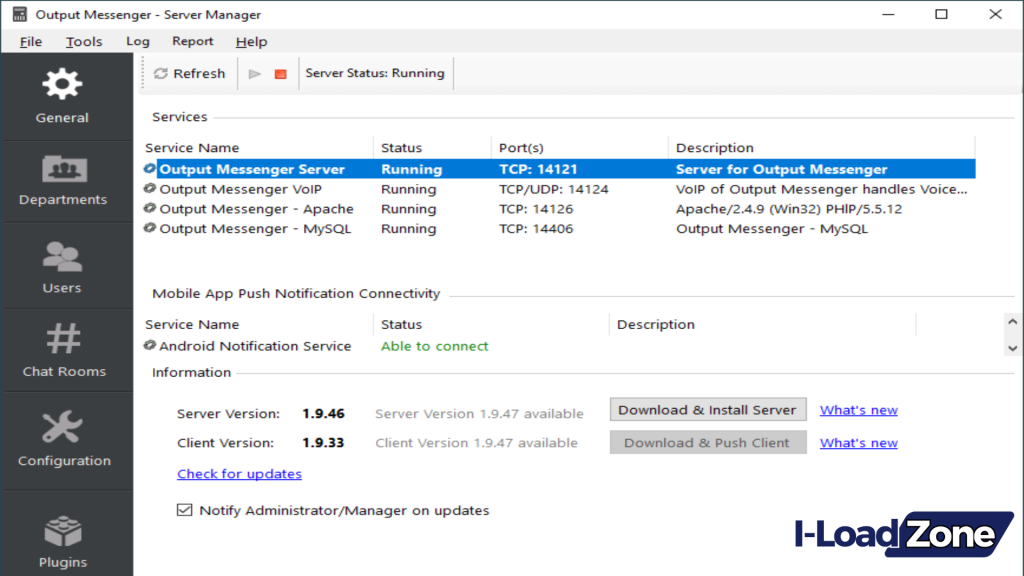The width and height of the screenshot is (1024, 576).
Task: Stop the server with the red square
Action: click(280, 74)
